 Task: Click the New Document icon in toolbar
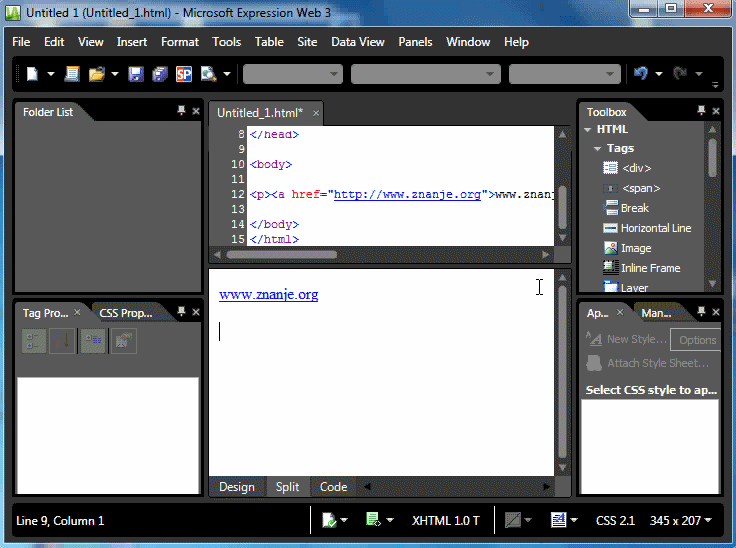tap(32, 74)
